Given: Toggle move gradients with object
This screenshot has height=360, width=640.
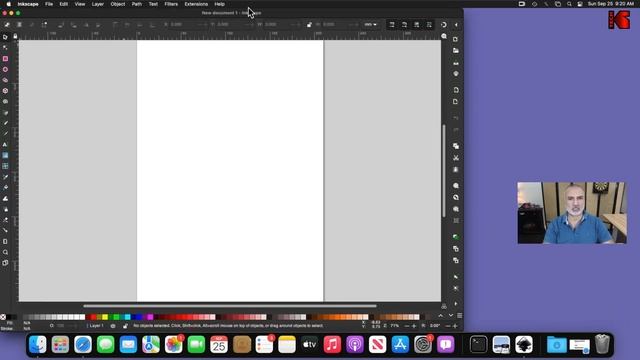Looking at the screenshot, I should pyautogui.click(x=417, y=24).
